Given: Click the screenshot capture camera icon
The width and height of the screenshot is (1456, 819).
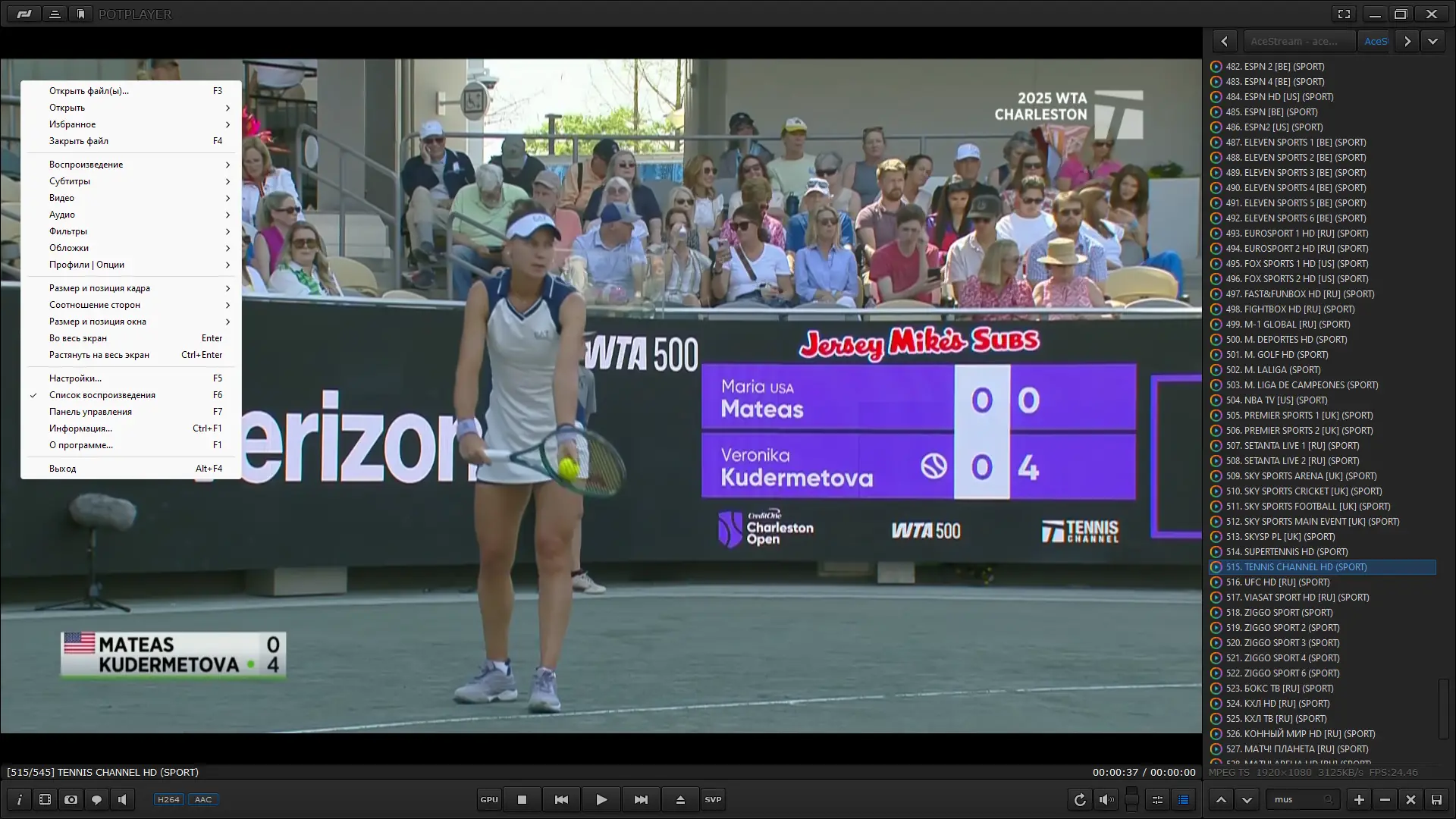Looking at the screenshot, I should [x=71, y=799].
